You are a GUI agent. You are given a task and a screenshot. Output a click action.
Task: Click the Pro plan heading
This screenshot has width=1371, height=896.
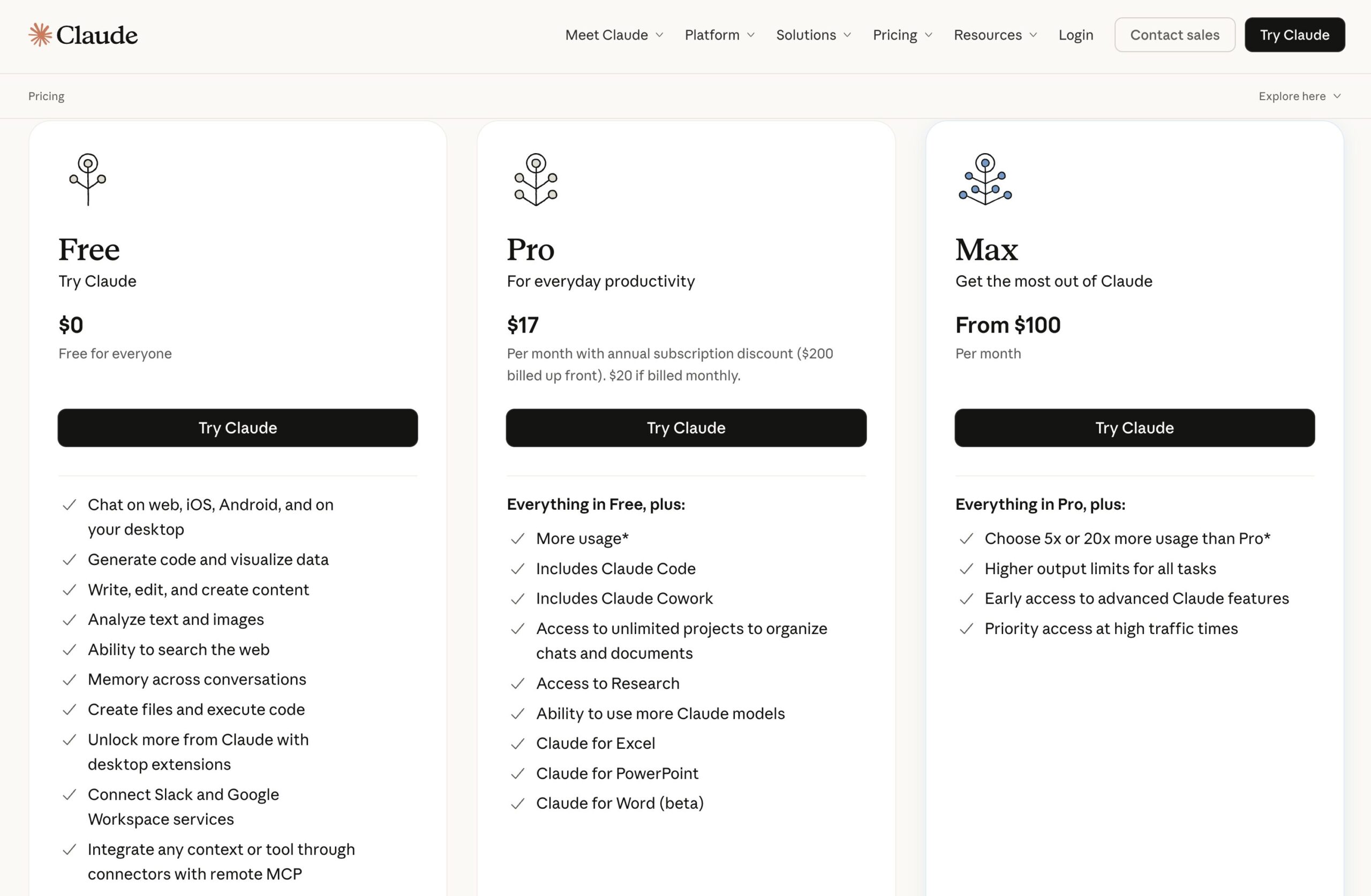coord(531,250)
